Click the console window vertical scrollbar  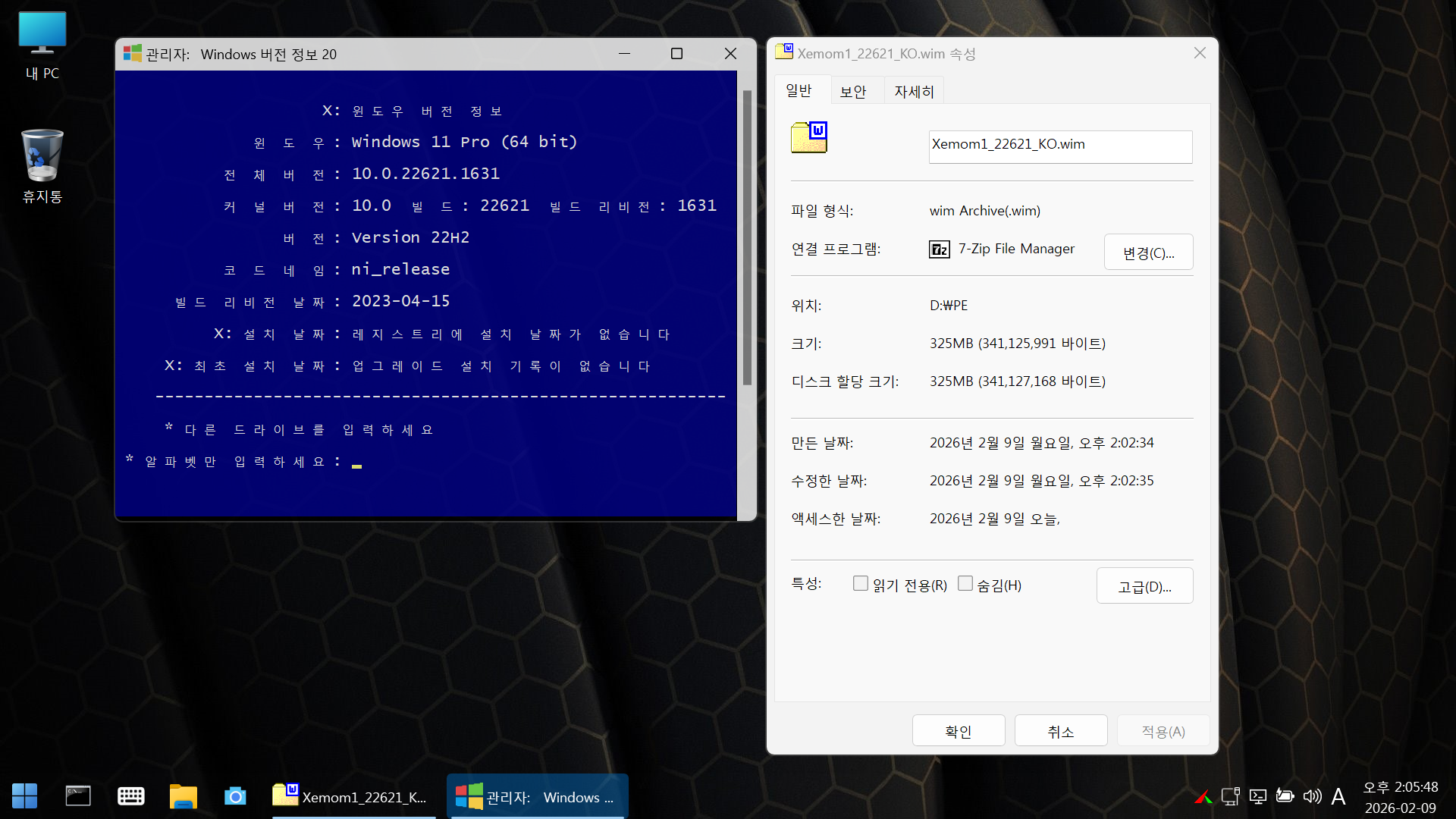tap(747, 239)
